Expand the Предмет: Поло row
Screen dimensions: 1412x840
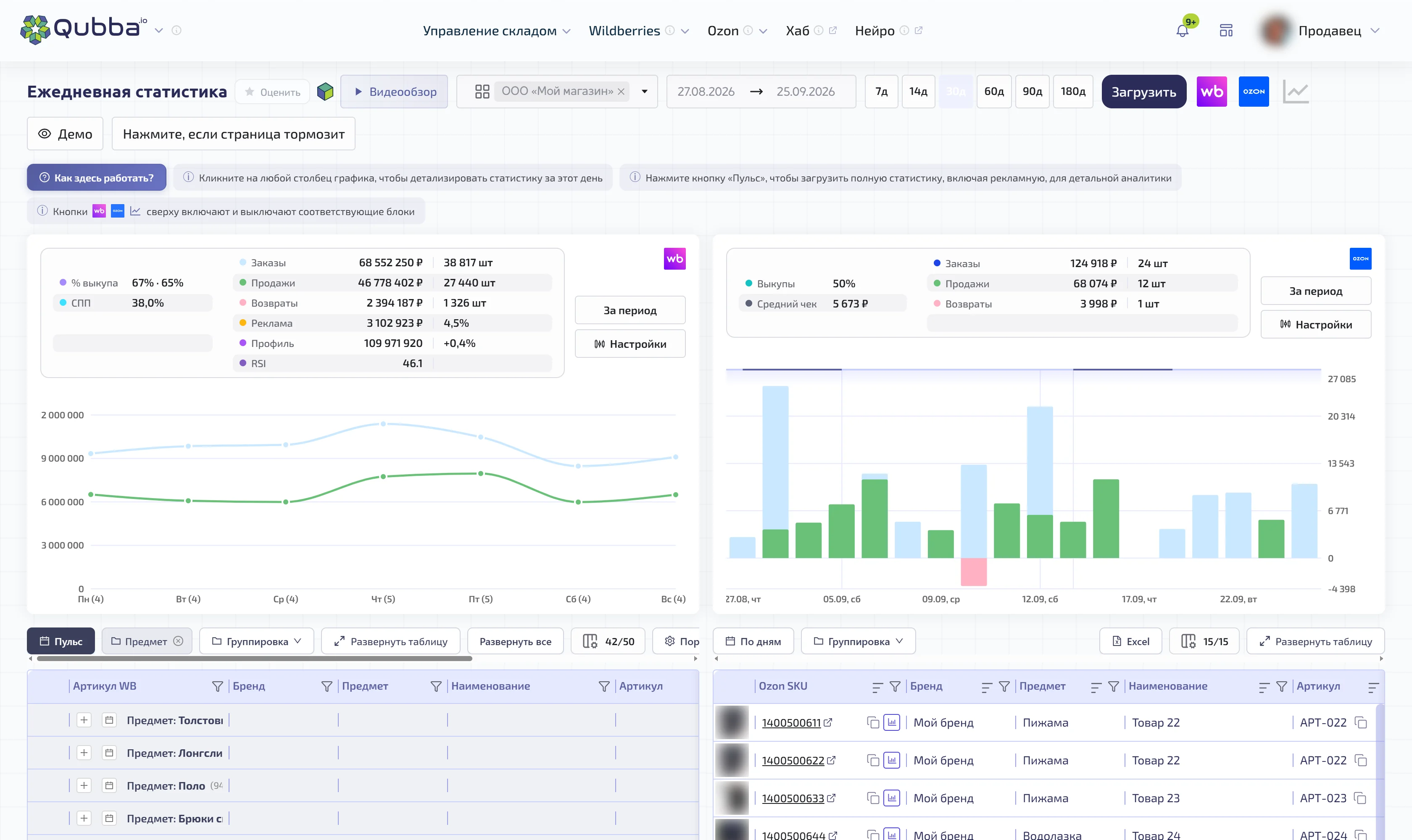point(84,786)
